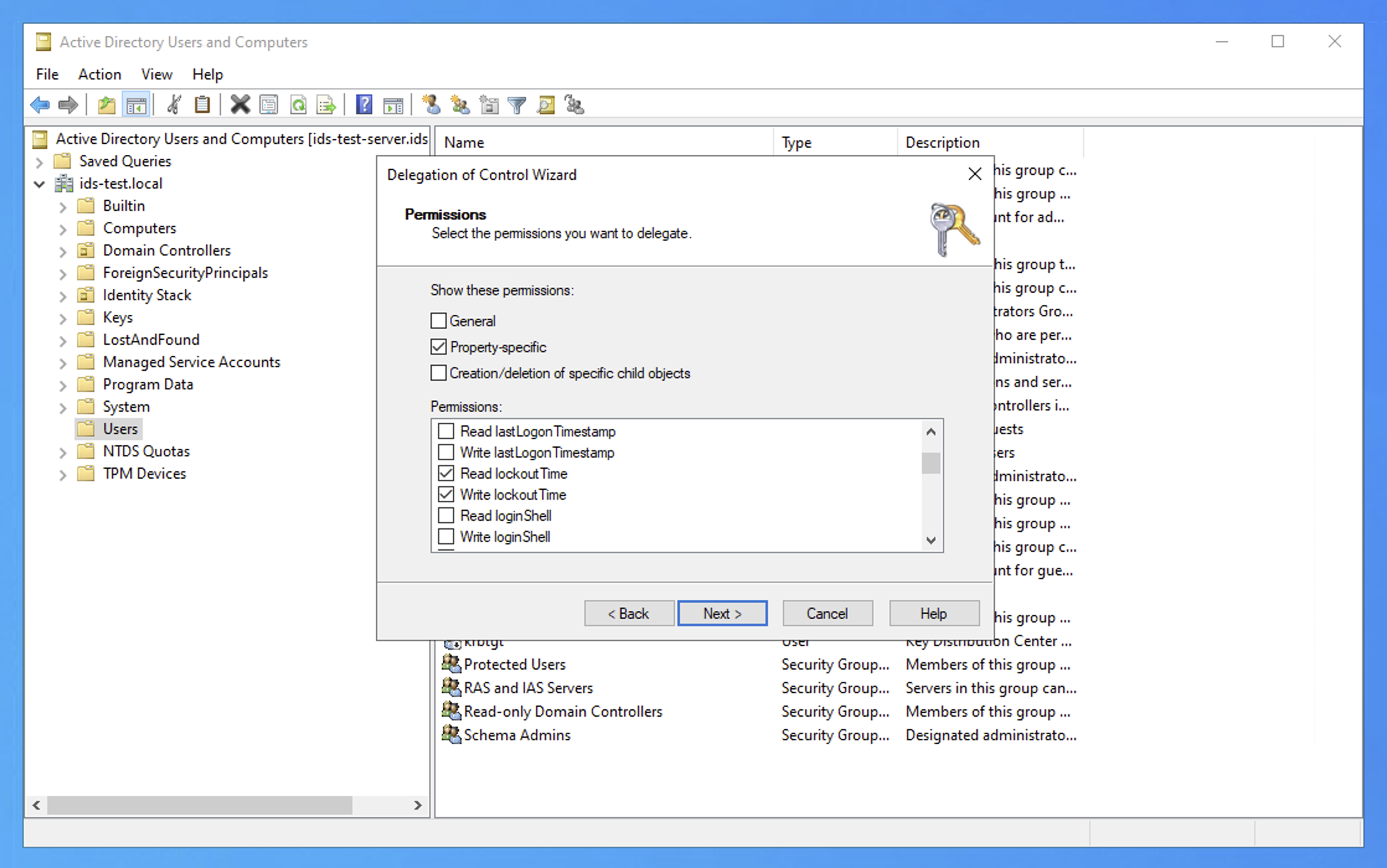Sort the list by Type column header
This screenshot has height=868, width=1387.
(835, 143)
